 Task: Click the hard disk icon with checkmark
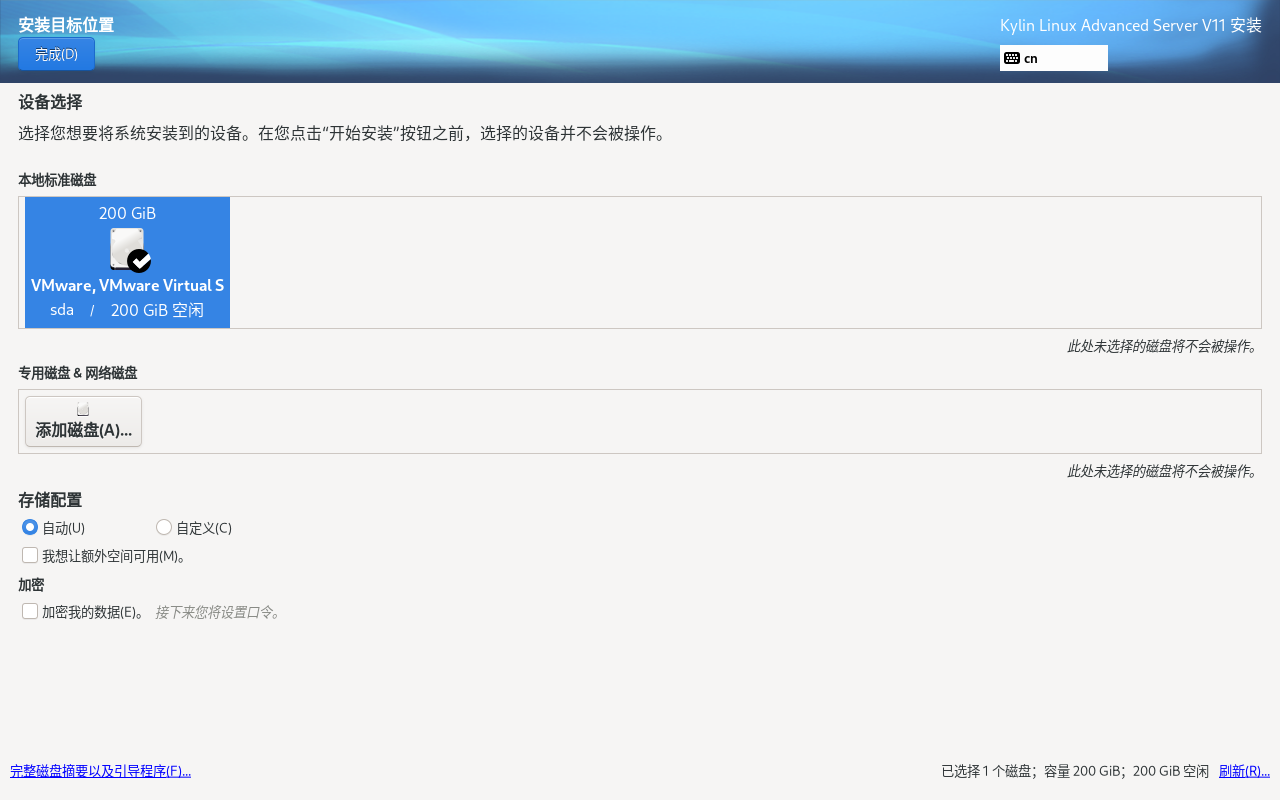pyautogui.click(x=130, y=249)
